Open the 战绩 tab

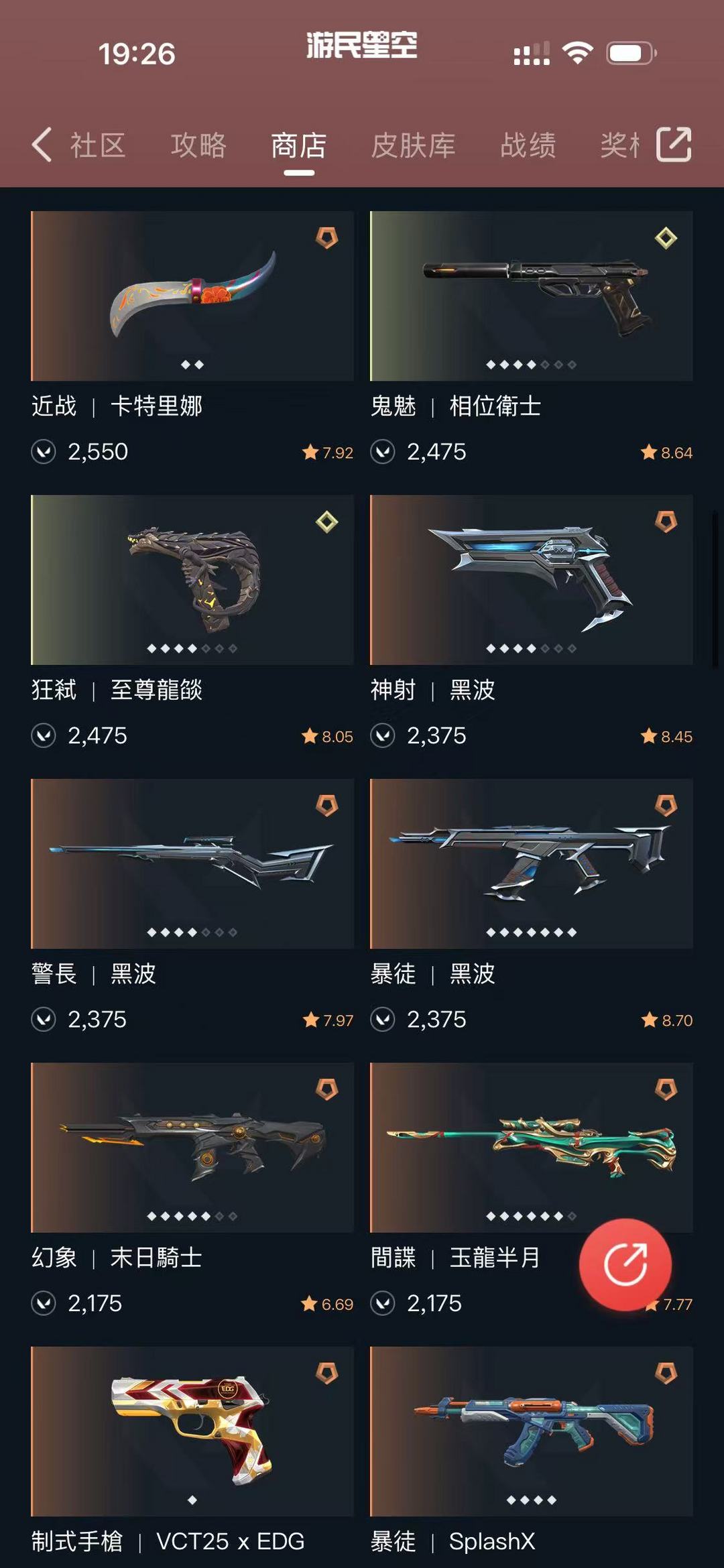528,145
